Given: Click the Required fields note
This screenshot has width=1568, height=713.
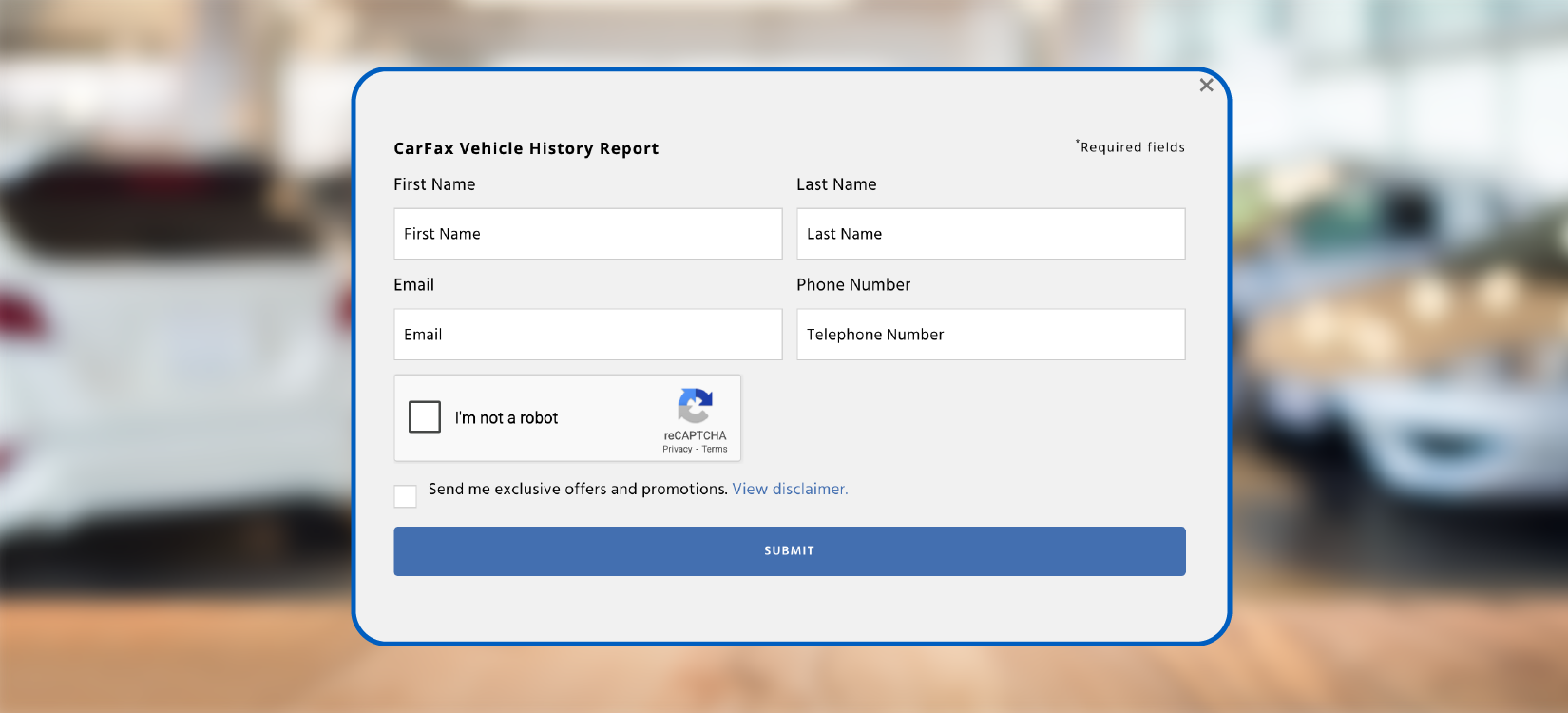Looking at the screenshot, I should pos(1131,147).
